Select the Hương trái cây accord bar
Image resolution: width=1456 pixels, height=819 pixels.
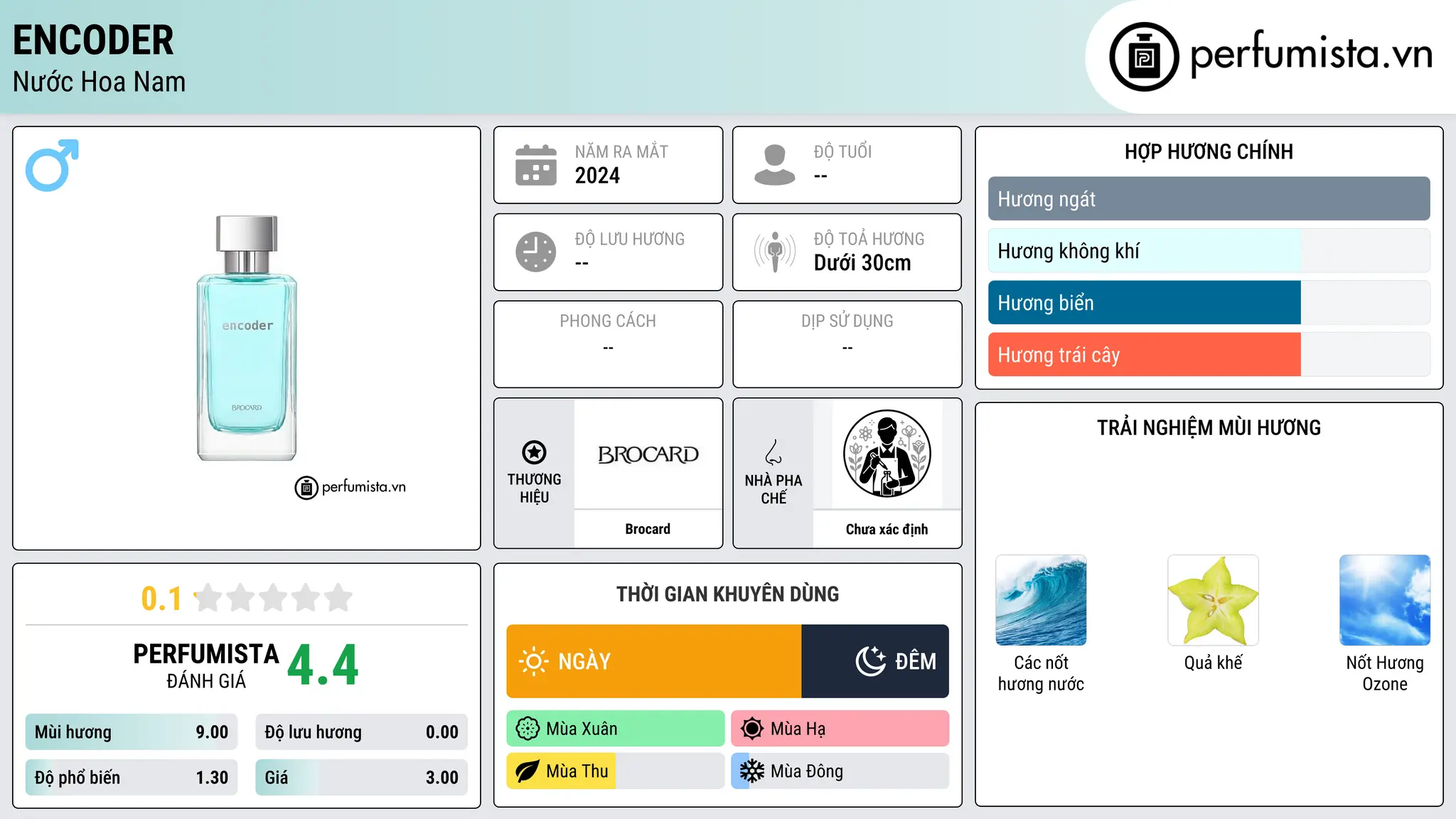(1209, 355)
